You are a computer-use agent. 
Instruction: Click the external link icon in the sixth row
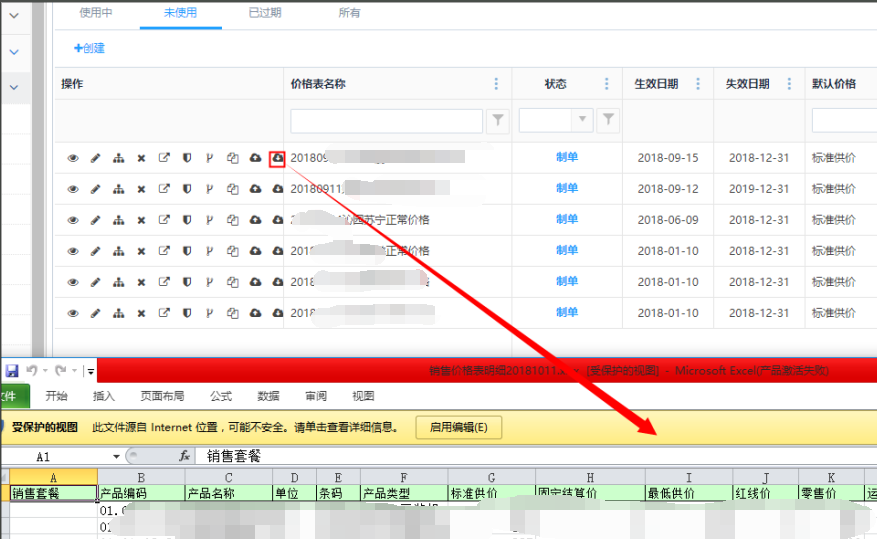coord(164,313)
